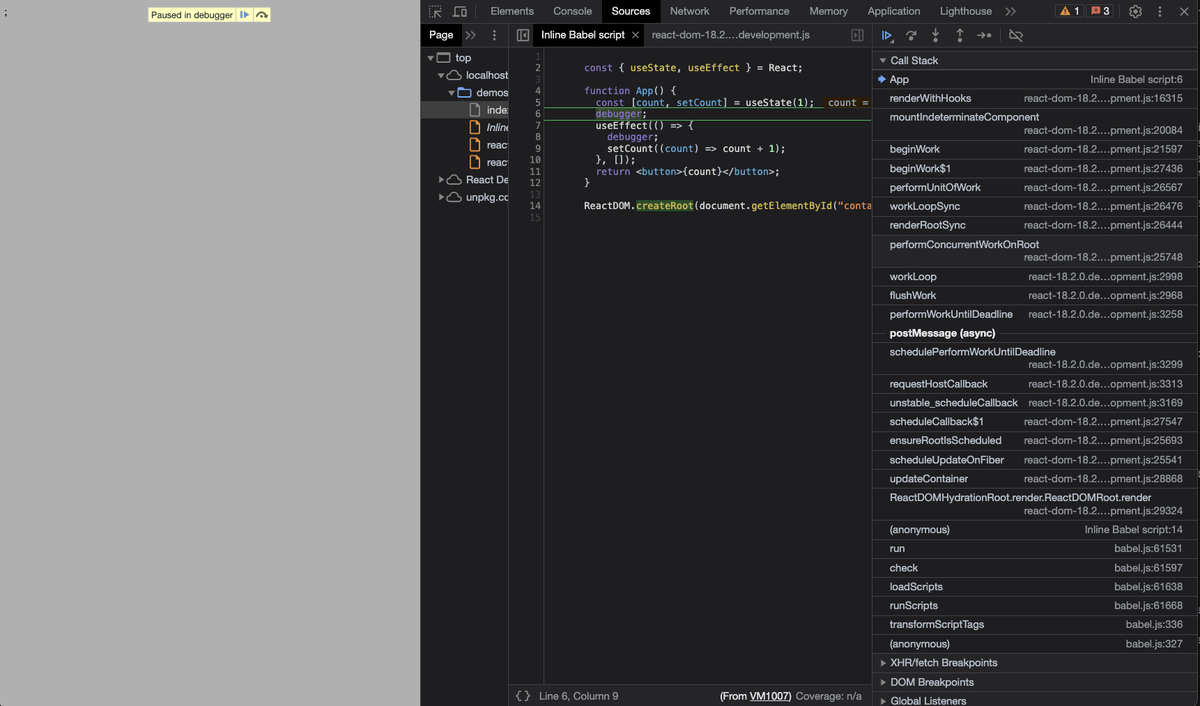Expand the React De… tree node
Image resolution: width=1200 pixels, height=706 pixels.
pos(441,180)
